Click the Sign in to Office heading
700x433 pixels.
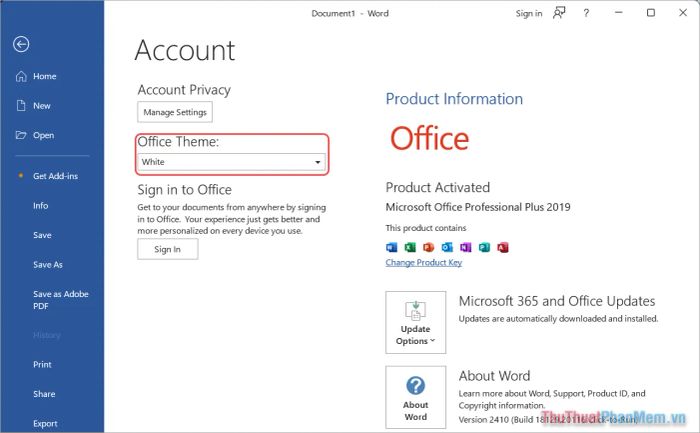(184, 190)
